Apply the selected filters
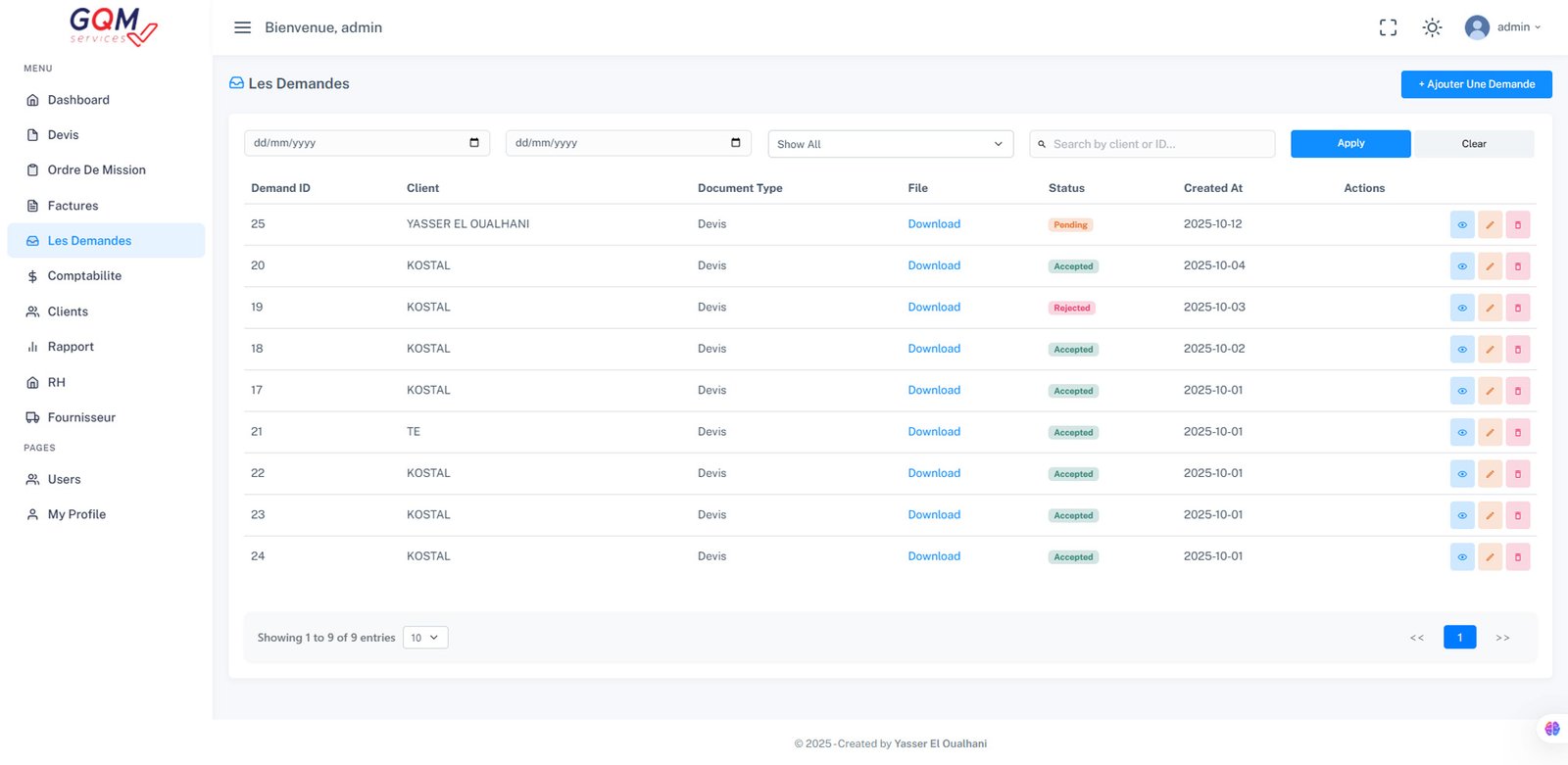 (1350, 144)
